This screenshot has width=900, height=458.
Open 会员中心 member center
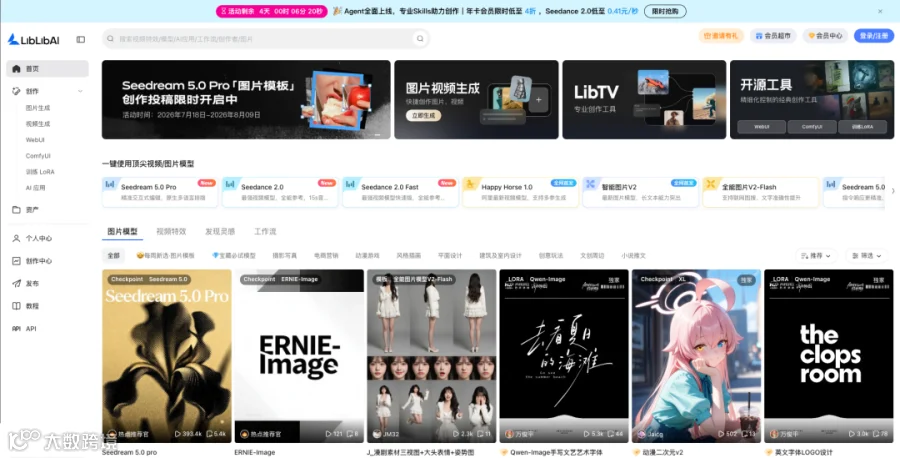pos(825,36)
